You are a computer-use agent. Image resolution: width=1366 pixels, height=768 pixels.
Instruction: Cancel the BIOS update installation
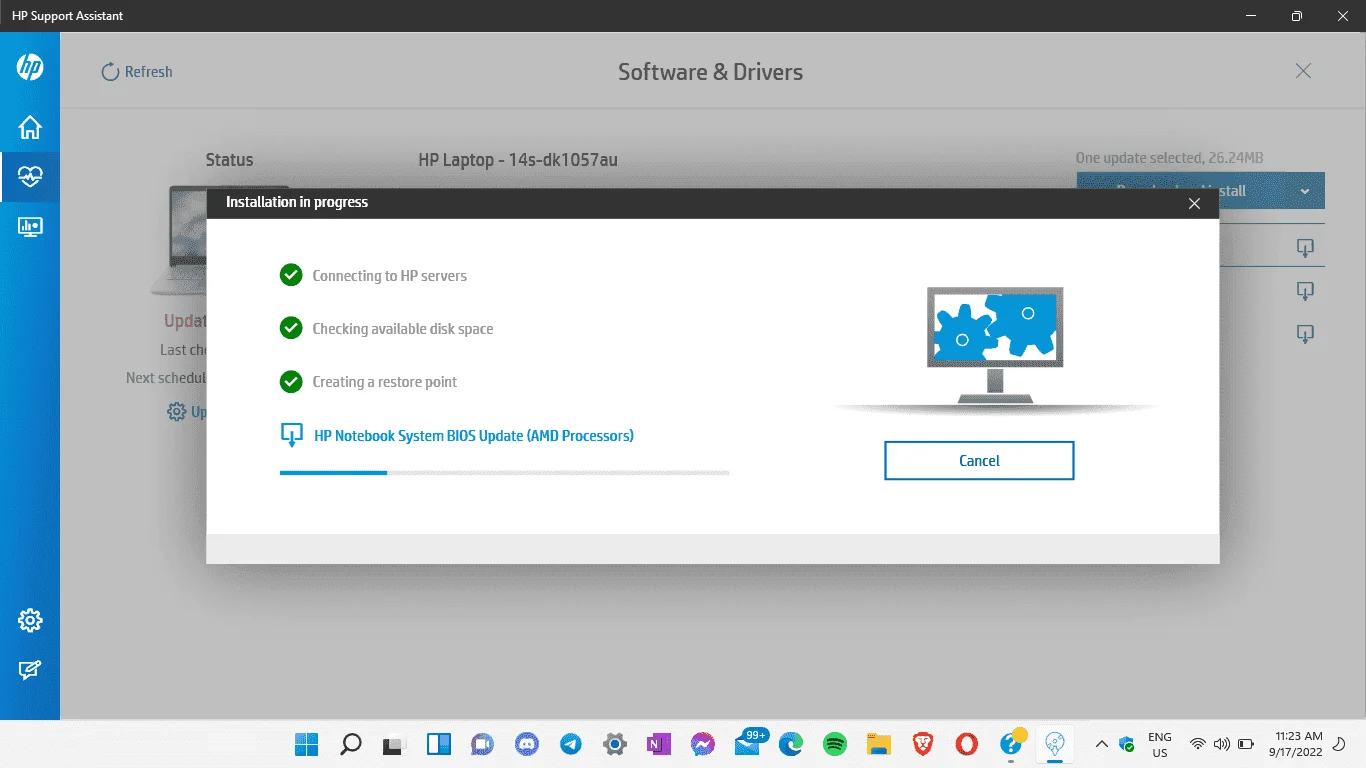pos(979,461)
